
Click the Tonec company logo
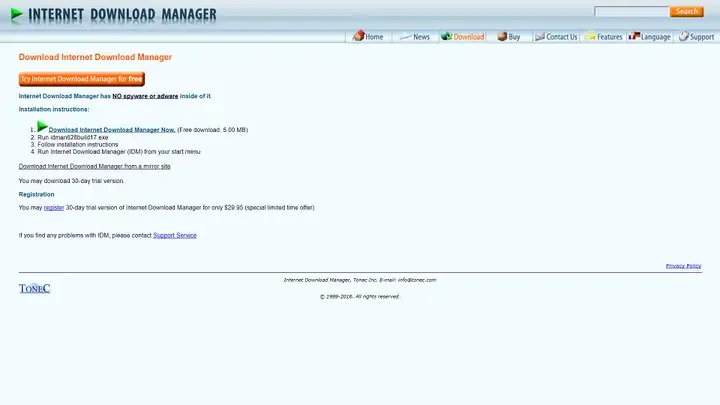pos(34,288)
